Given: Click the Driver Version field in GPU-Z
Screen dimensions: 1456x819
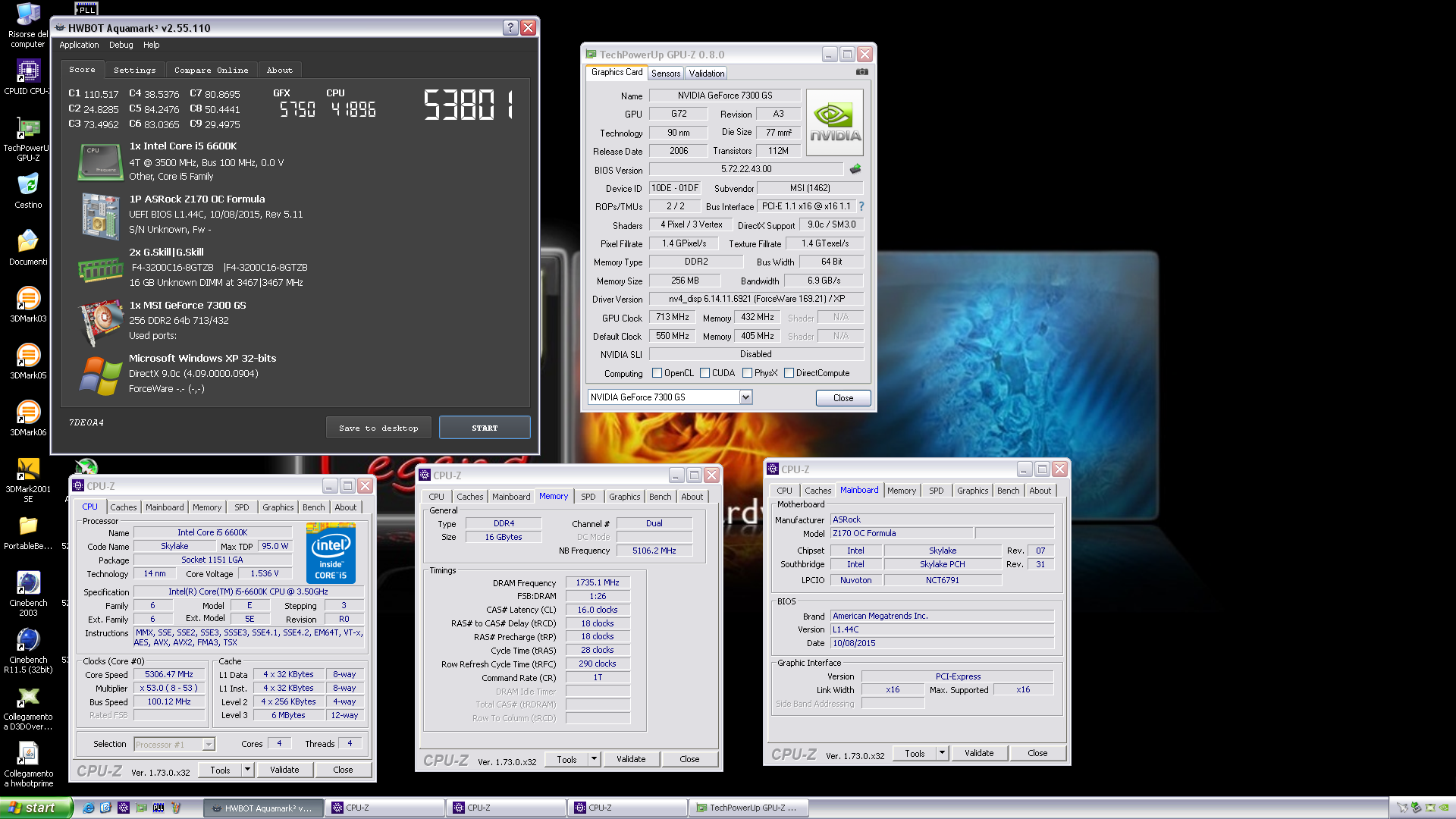Looking at the screenshot, I should 756,299.
